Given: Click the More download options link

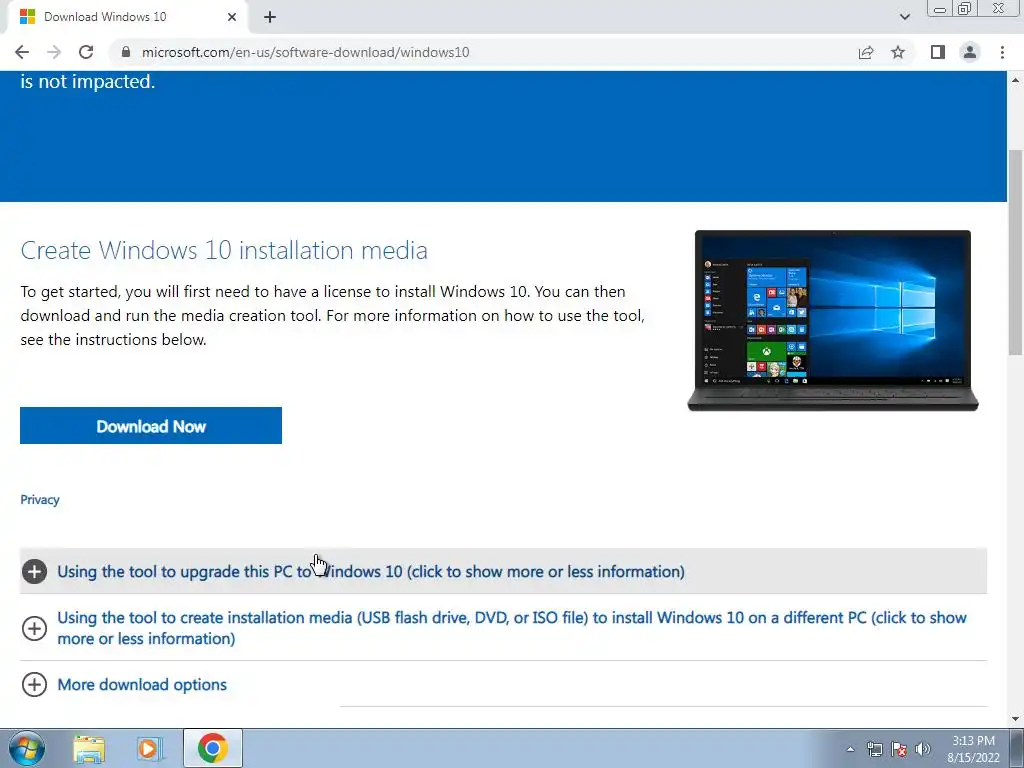Looking at the screenshot, I should (x=142, y=684).
